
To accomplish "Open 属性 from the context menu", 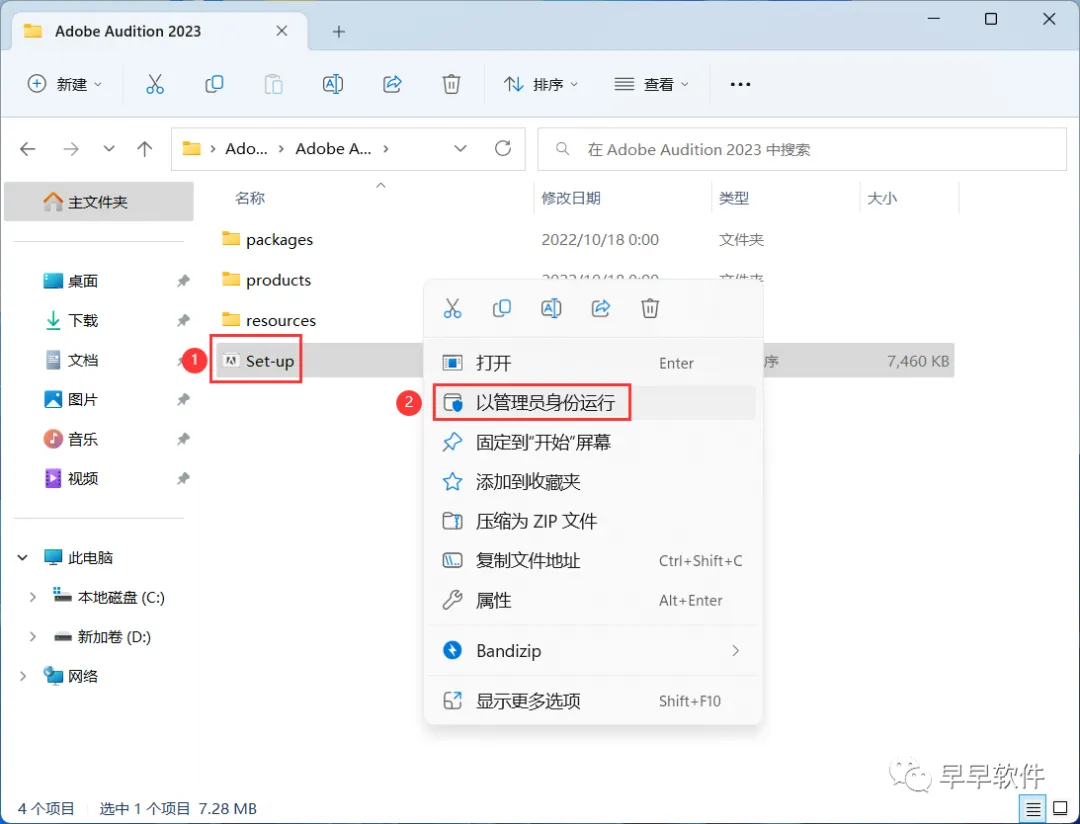I will (592, 600).
